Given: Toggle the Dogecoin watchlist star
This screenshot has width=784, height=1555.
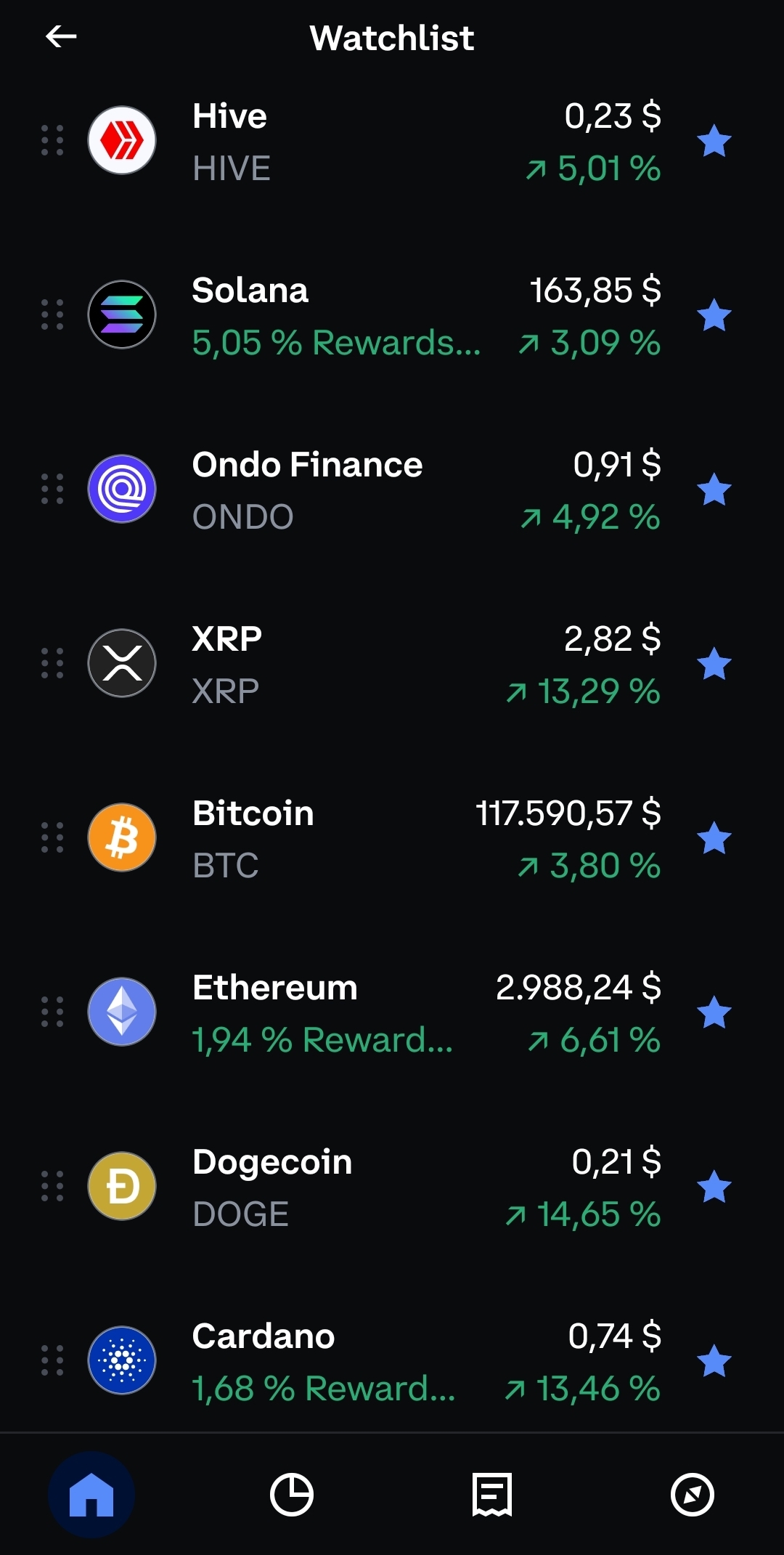Looking at the screenshot, I should [714, 1186].
